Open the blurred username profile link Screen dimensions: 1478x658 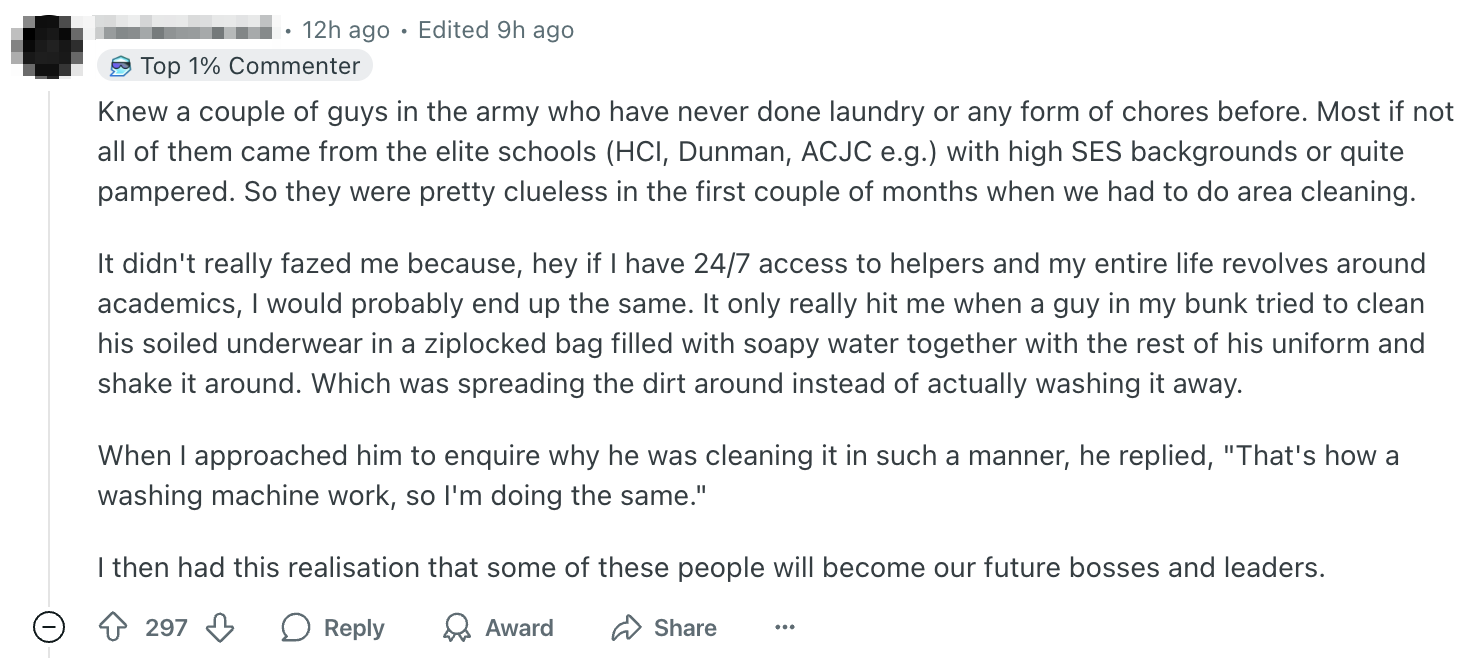pos(185,30)
